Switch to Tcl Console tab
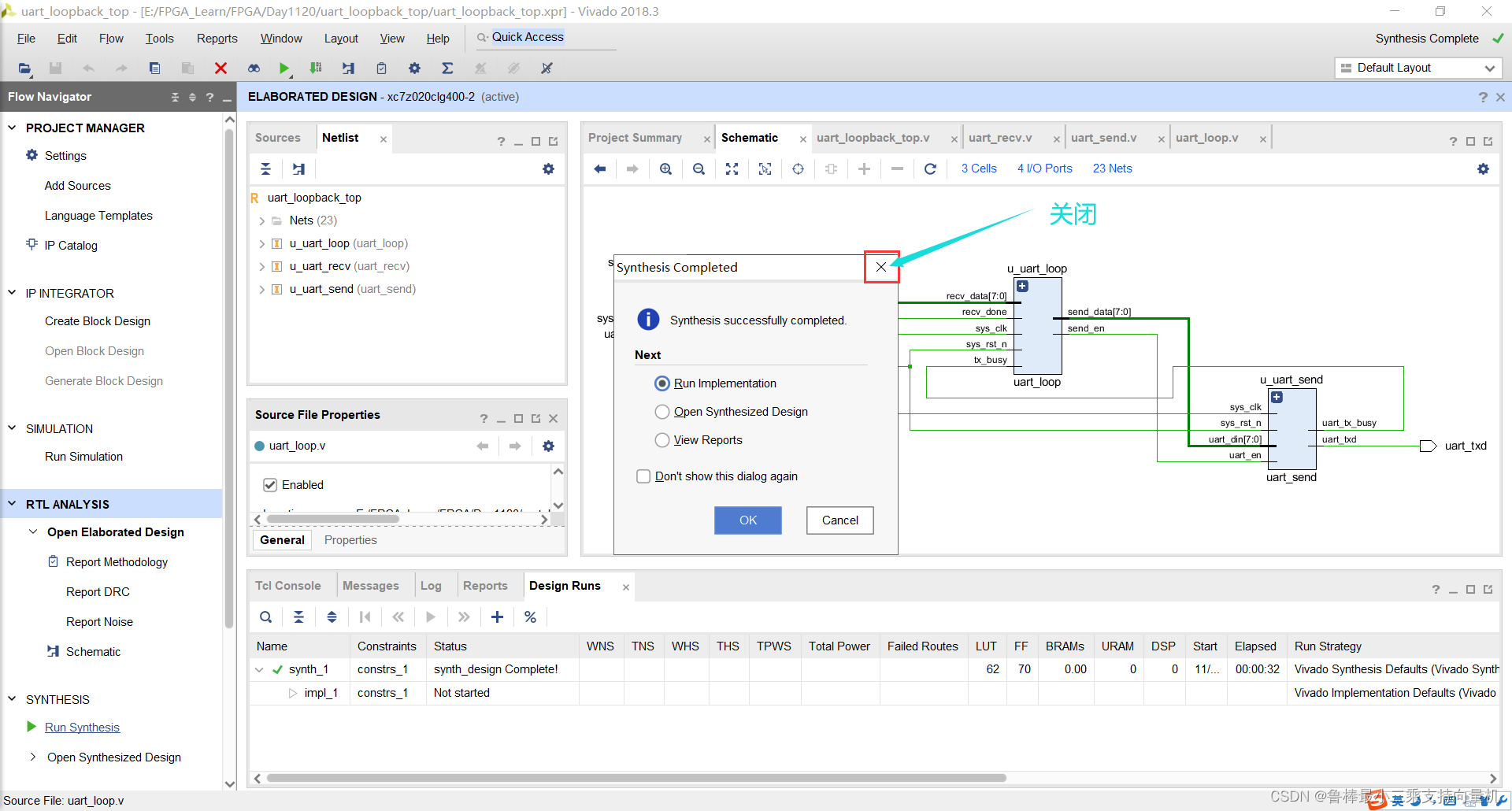Viewport: 1512px width, 811px height. (x=287, y=586)
